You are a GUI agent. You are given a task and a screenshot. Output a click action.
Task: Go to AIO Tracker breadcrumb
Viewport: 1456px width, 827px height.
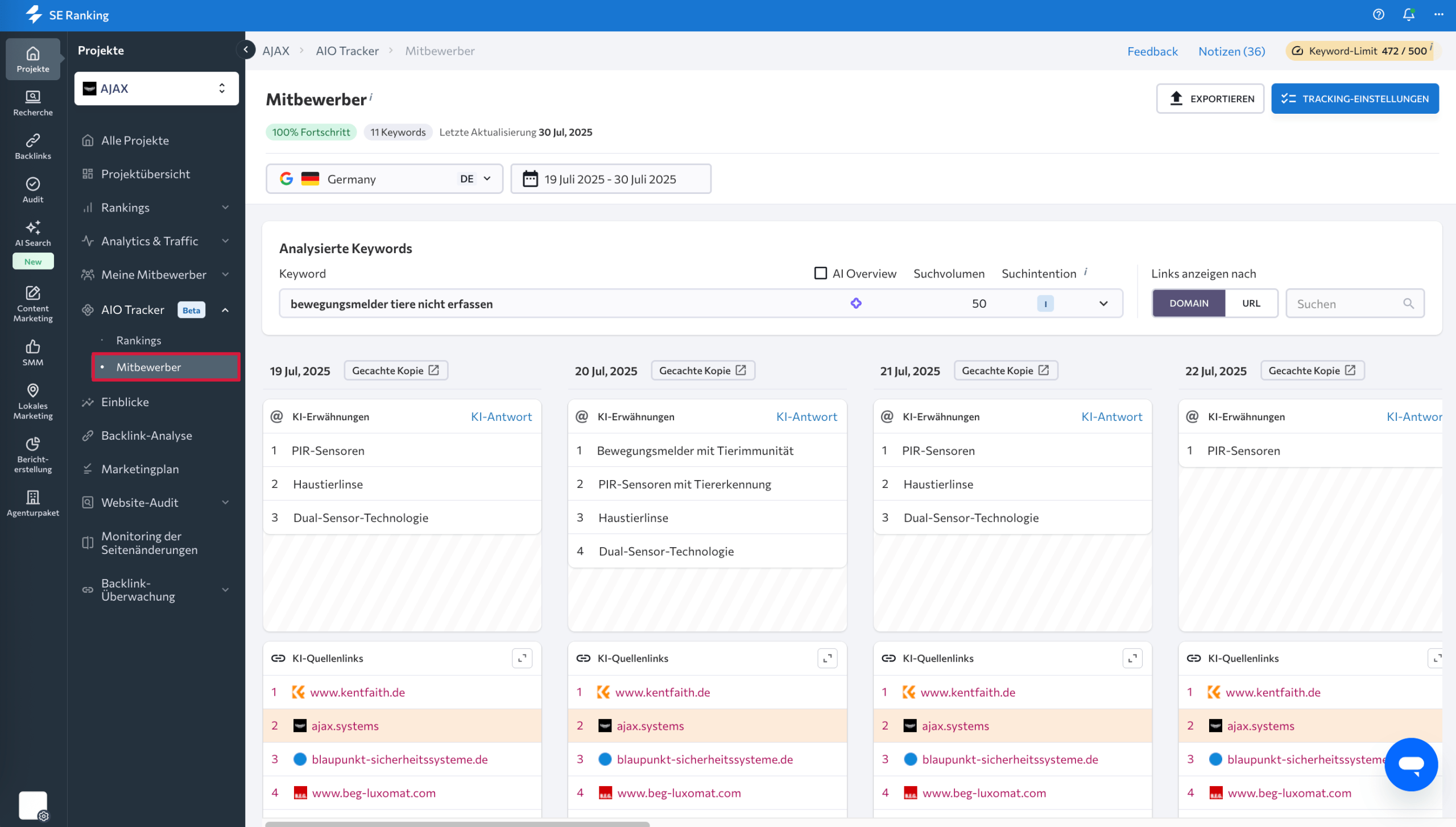tap(347, 51)
